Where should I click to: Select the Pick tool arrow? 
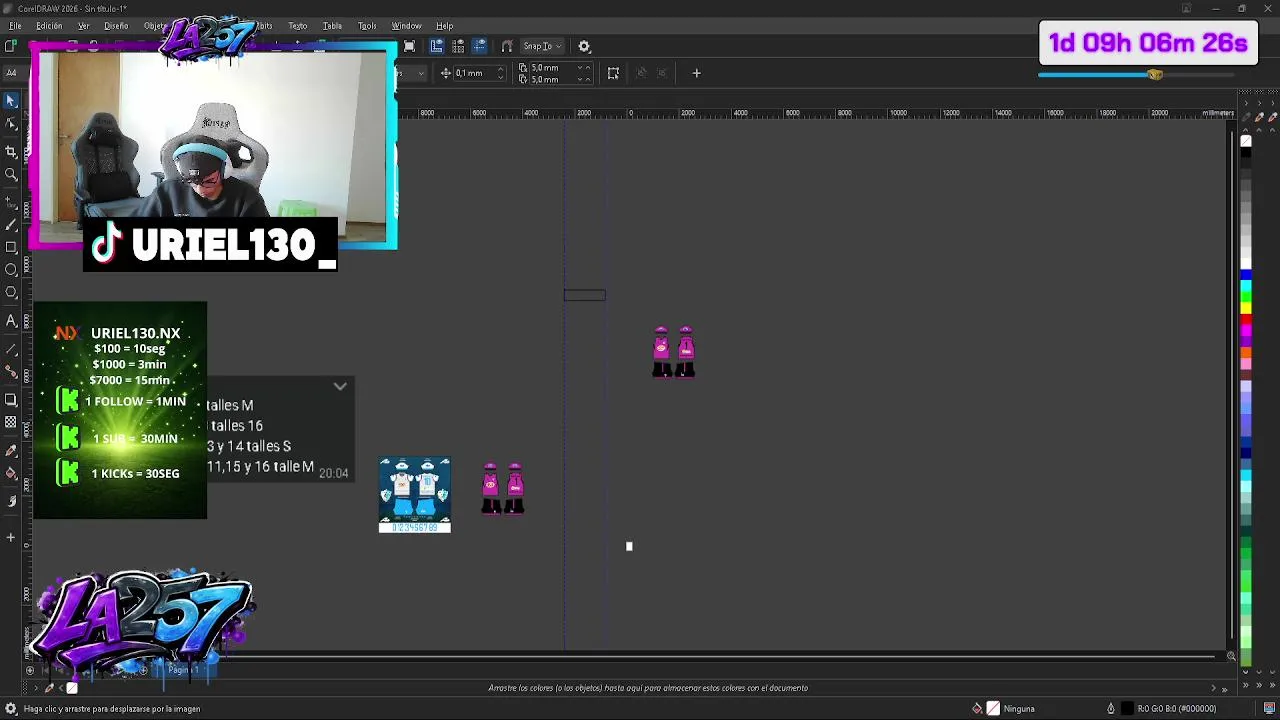tap(11, 101)
